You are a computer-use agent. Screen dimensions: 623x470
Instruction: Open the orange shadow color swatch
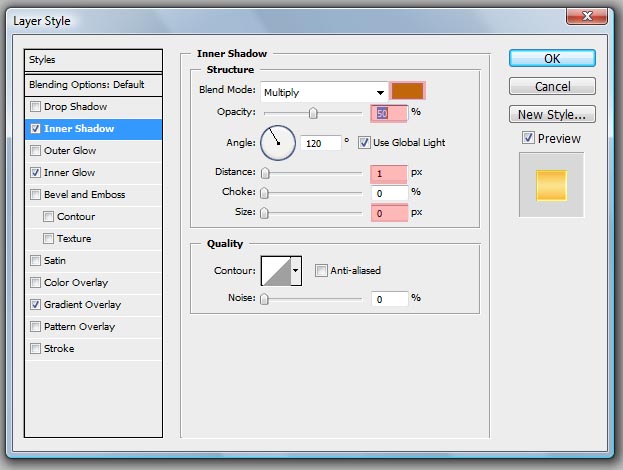pos(408,91)
